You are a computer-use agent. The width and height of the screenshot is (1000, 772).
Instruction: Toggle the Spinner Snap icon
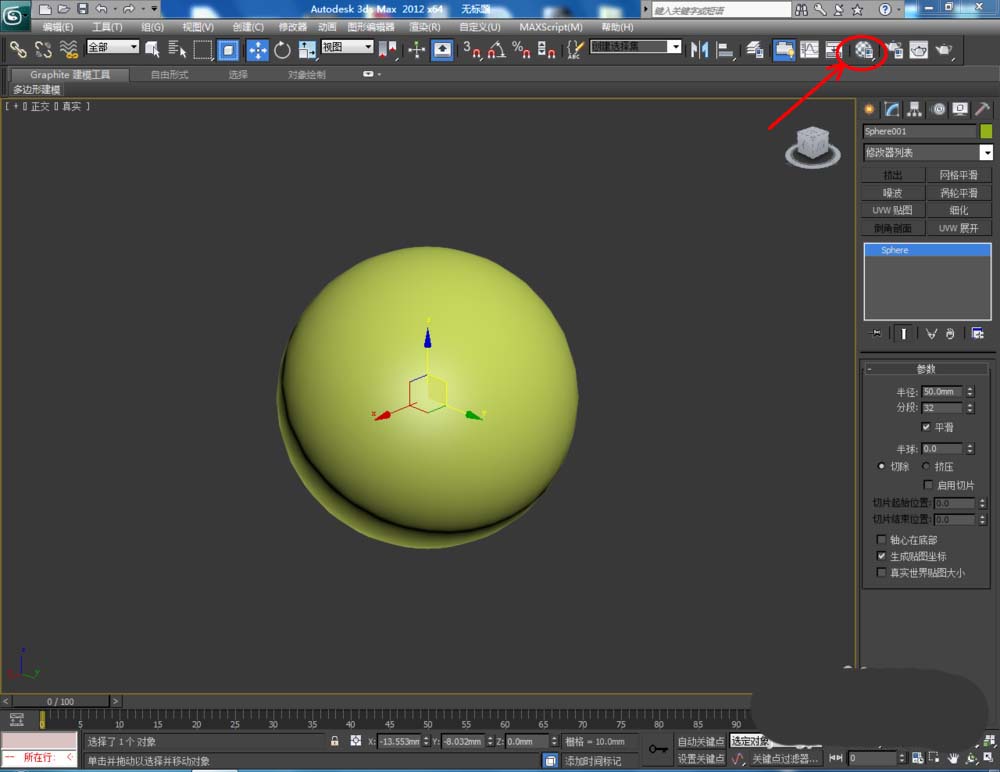tap(546, 49)
